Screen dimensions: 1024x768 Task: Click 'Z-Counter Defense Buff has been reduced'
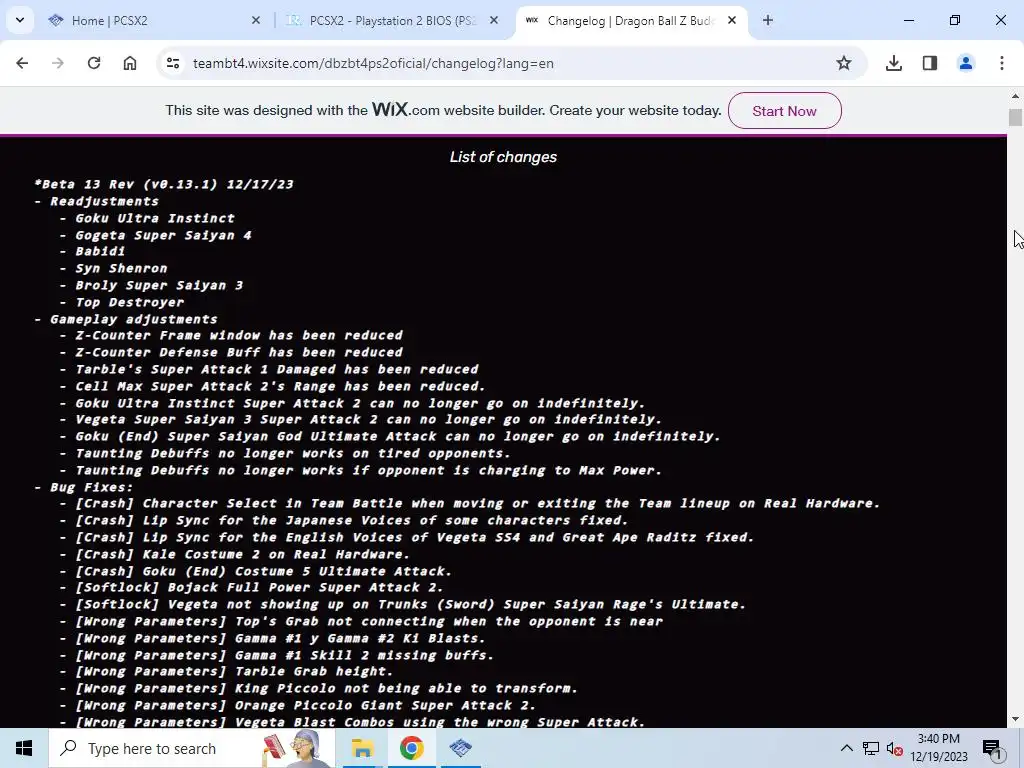pos(239,353)
